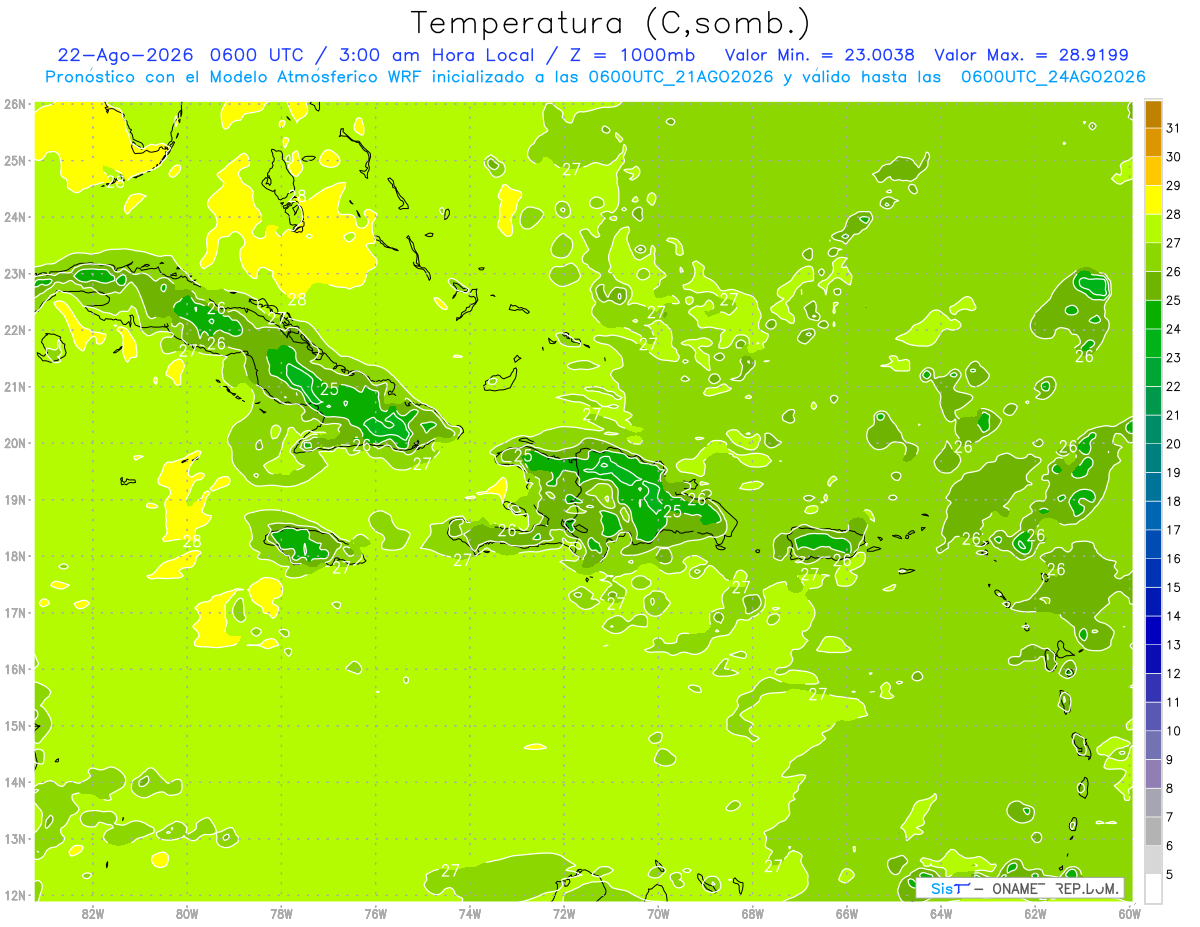Click the 10 value on the color legend
This screenshot has height=927, width=1200.
(x=1173, y=731)
